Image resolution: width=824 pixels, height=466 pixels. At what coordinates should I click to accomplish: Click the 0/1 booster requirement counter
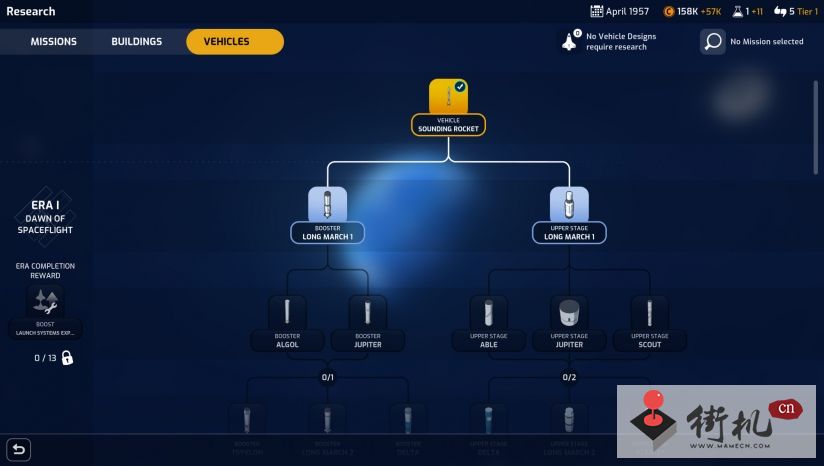(x=327, y=377)
